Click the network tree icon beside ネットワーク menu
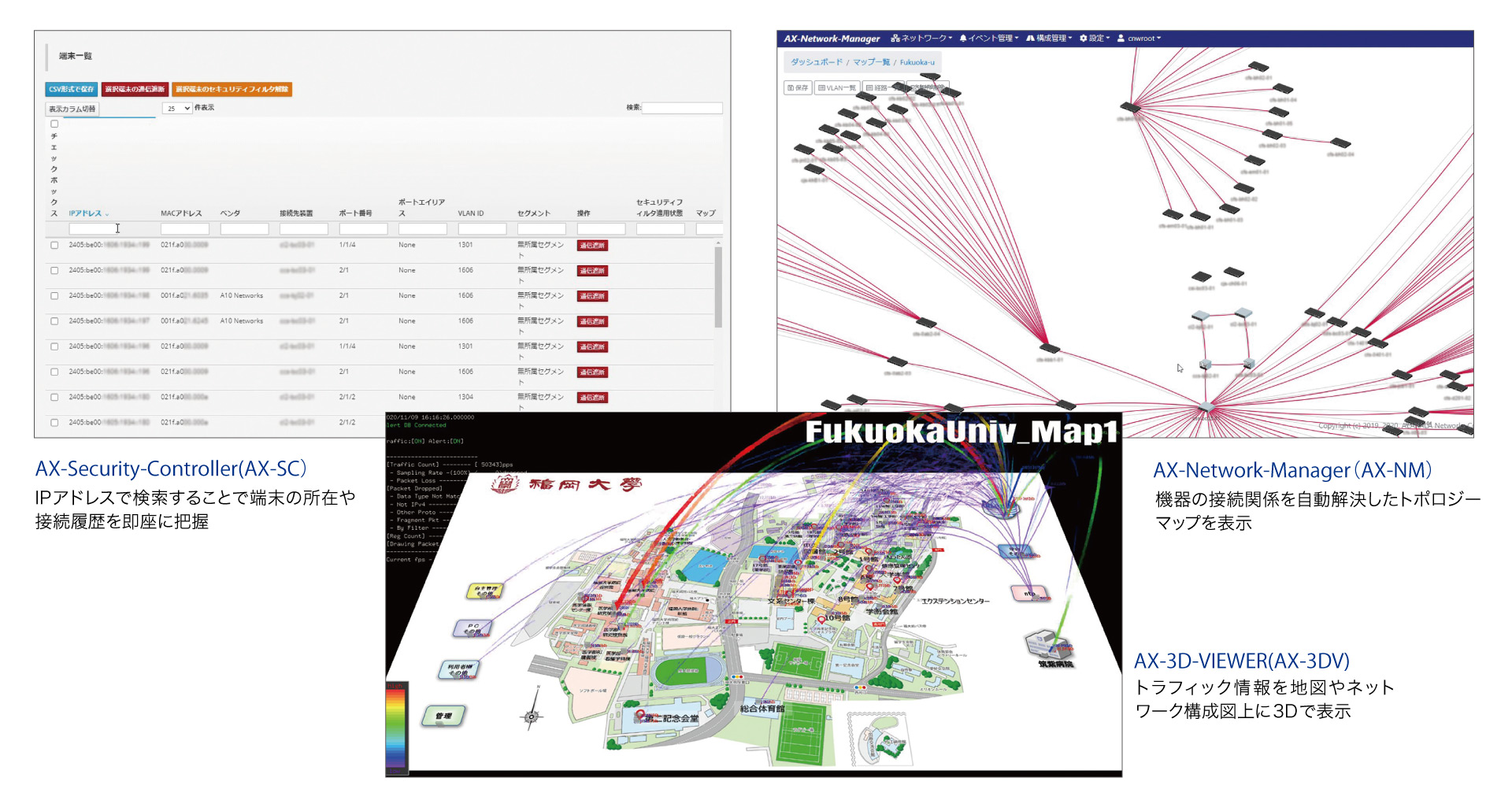This screenshot has height=800, width=1512. click(x=895, y=38)
